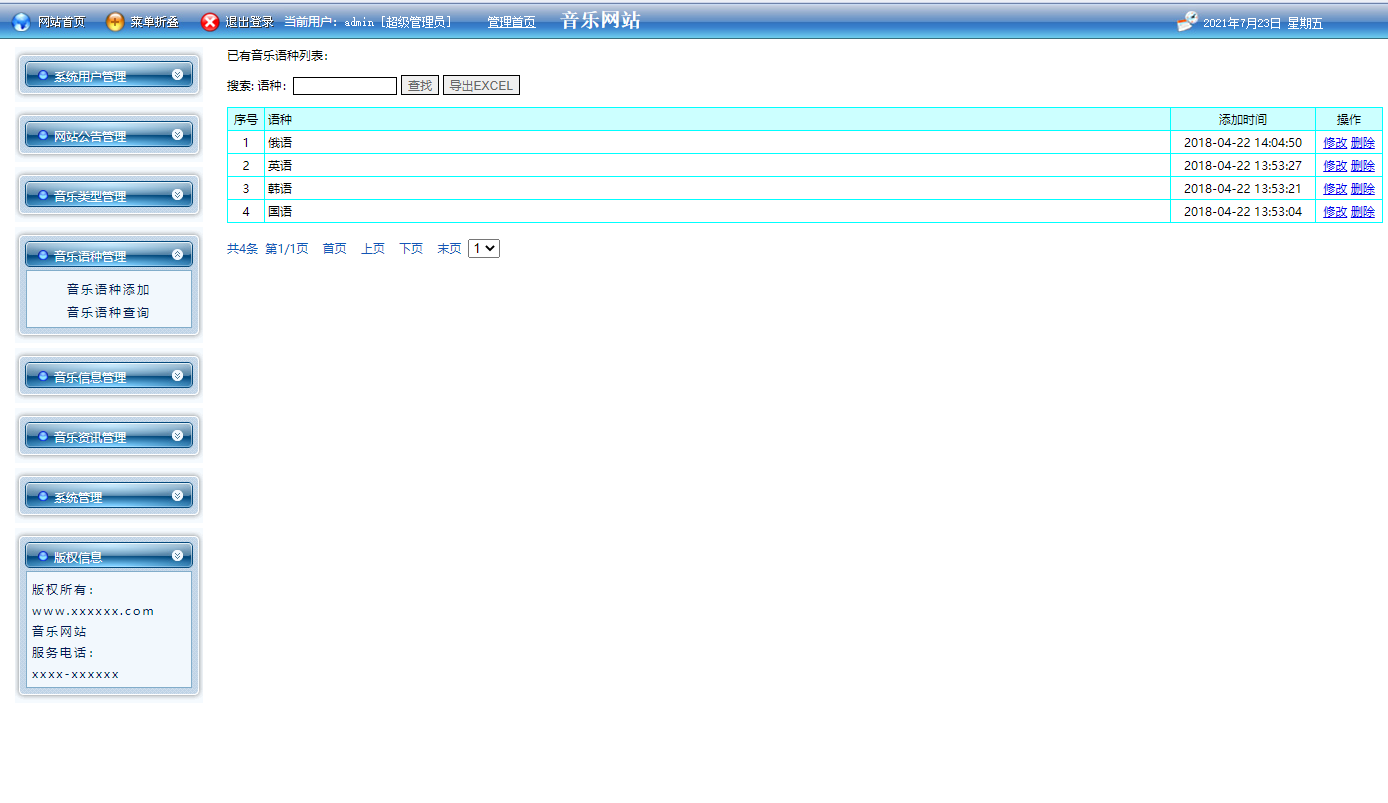Screen dimensions: 1388x803
Task: Go to the 末页 pagination link
Action: [x=449, y=248]
